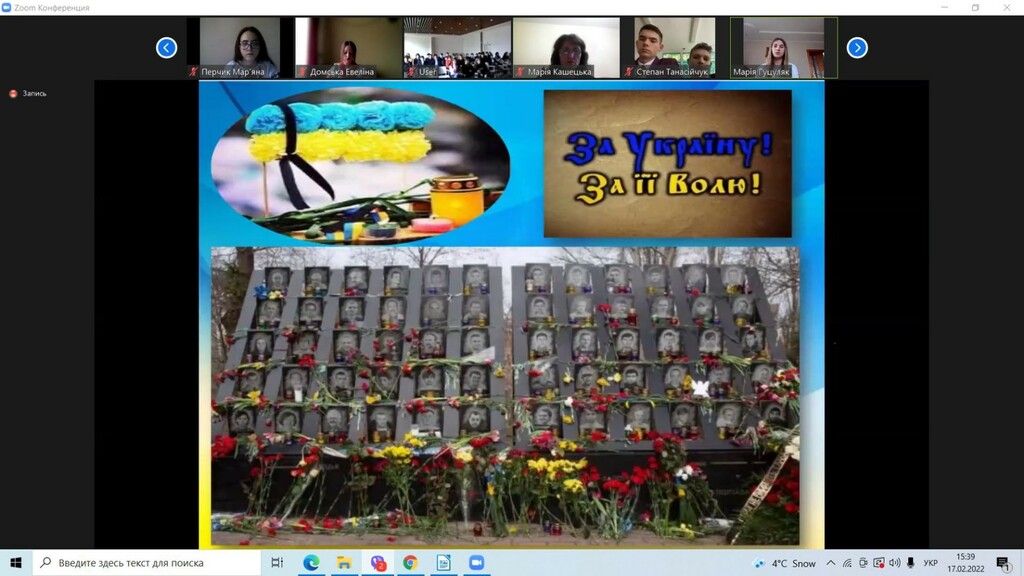
Task: Launch Microsoft Edge from the taskbar
Action: pyautogui.click(x=310, y=563)
